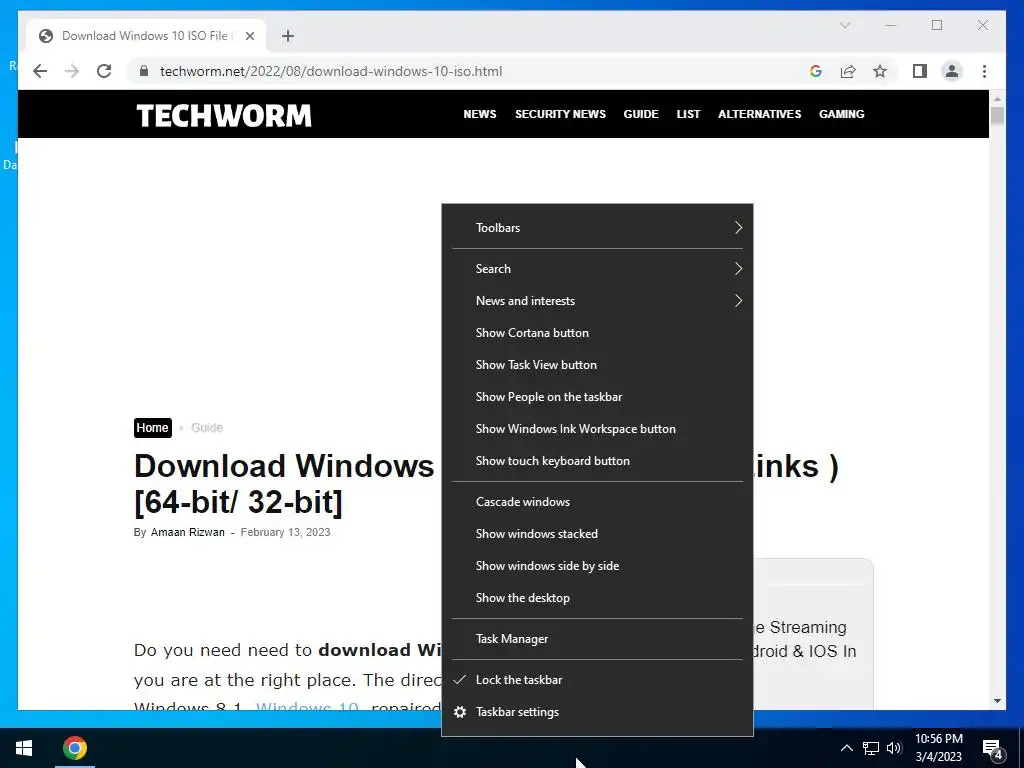This screenshot has height=768, width=1024.
Task: Open Chrome's three-dot menu
Action: (x=984, y=71)
